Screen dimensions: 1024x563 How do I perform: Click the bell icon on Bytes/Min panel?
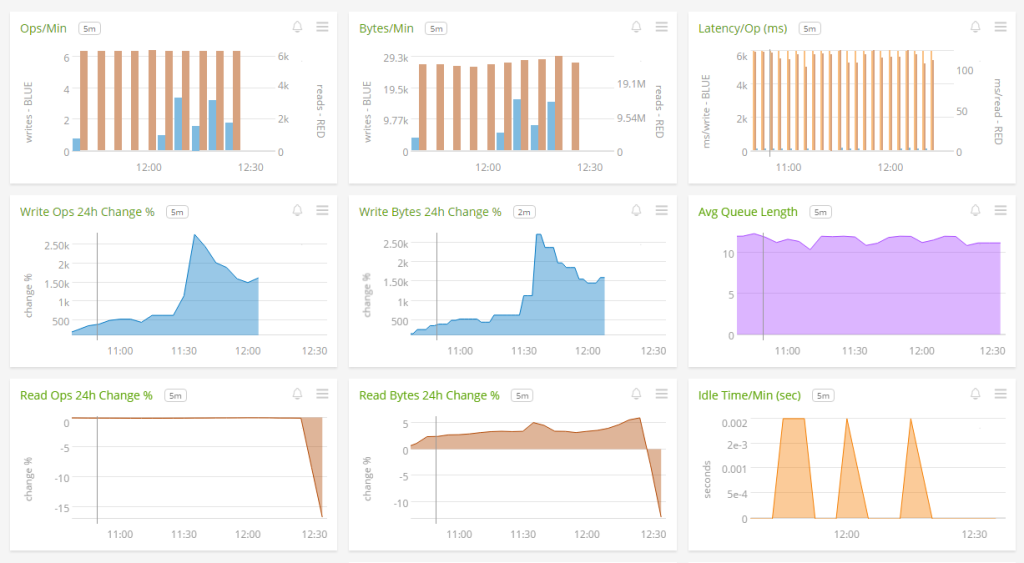(636, 27)
